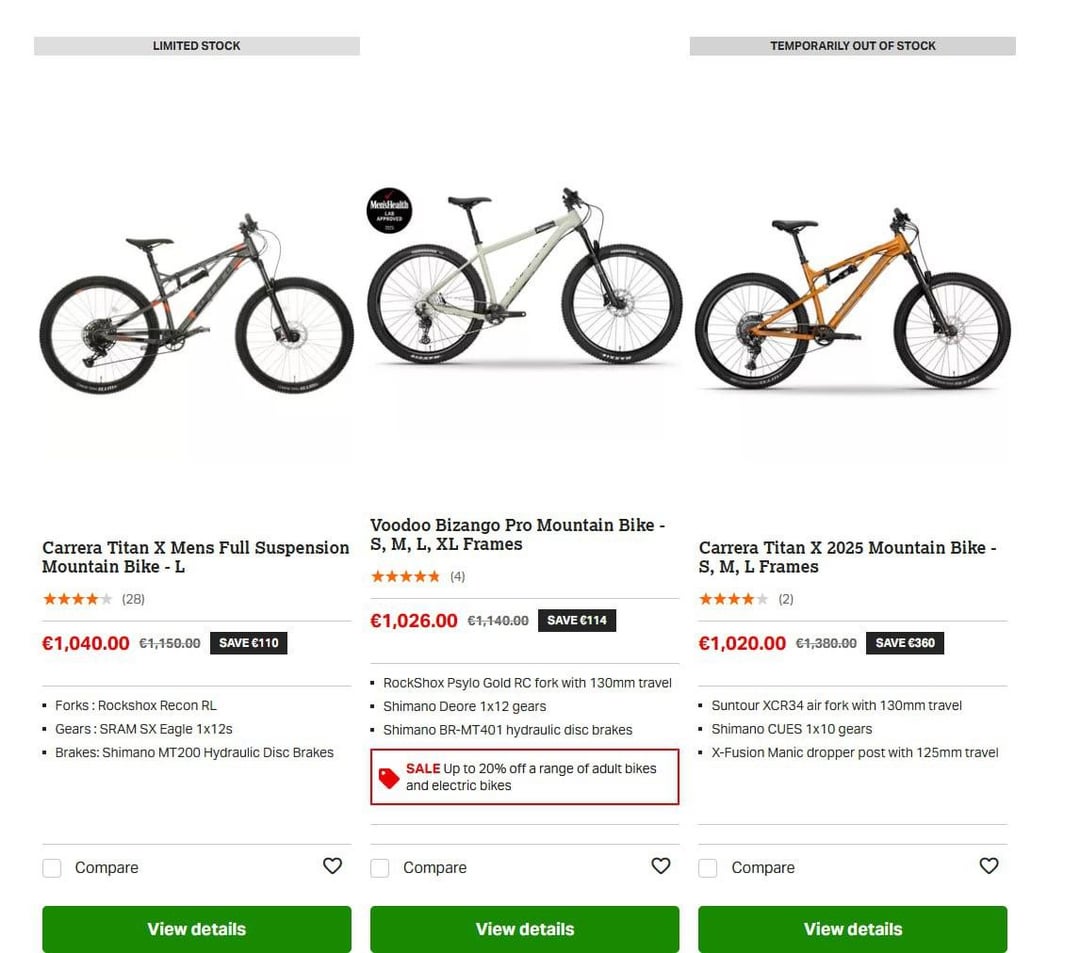Screen dimensions: 1080x953
Task: Click heart icon for Voodoo Bizango Pro
Action: (x=660, y=866)
